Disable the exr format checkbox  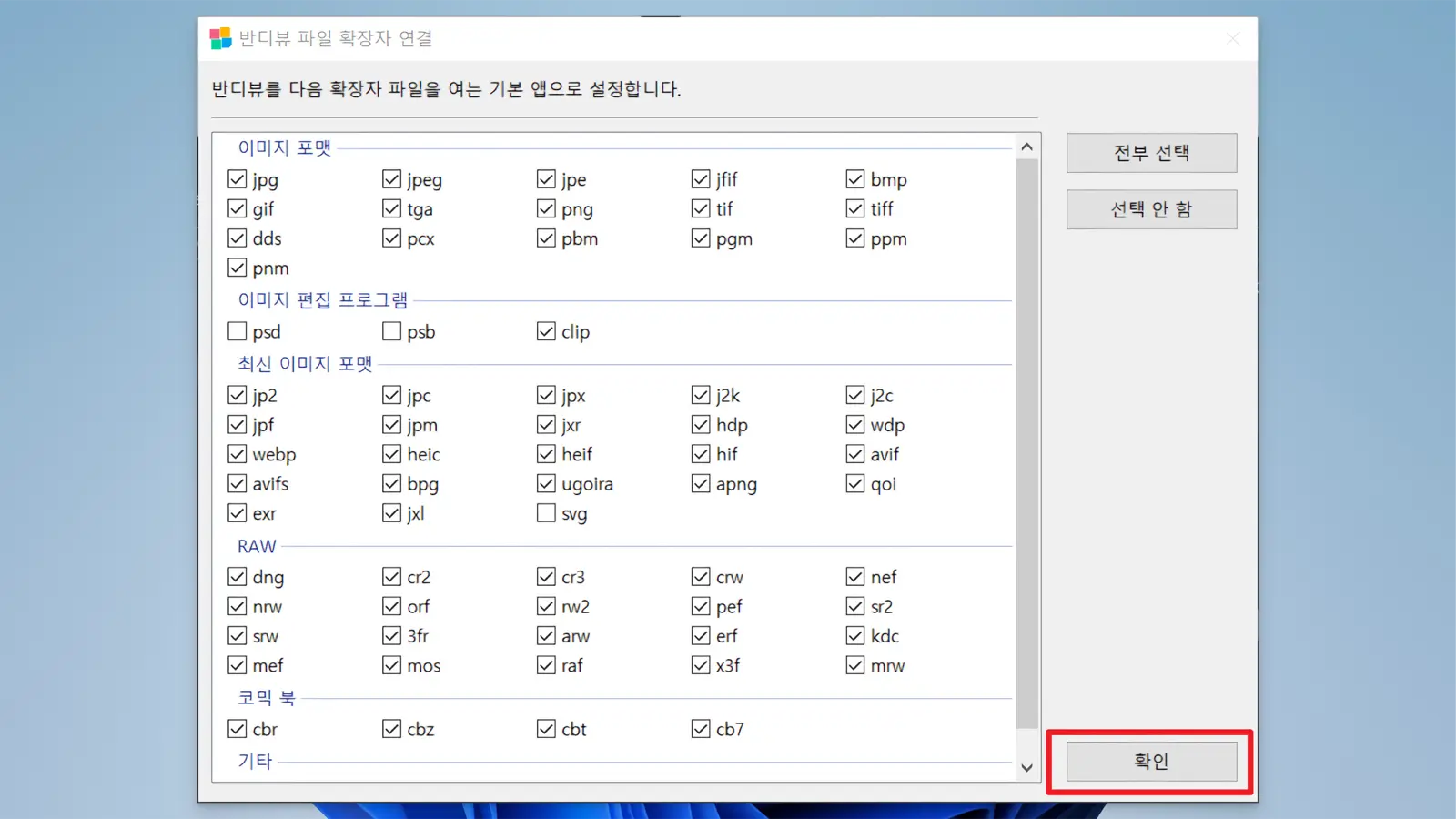[237, 512]
